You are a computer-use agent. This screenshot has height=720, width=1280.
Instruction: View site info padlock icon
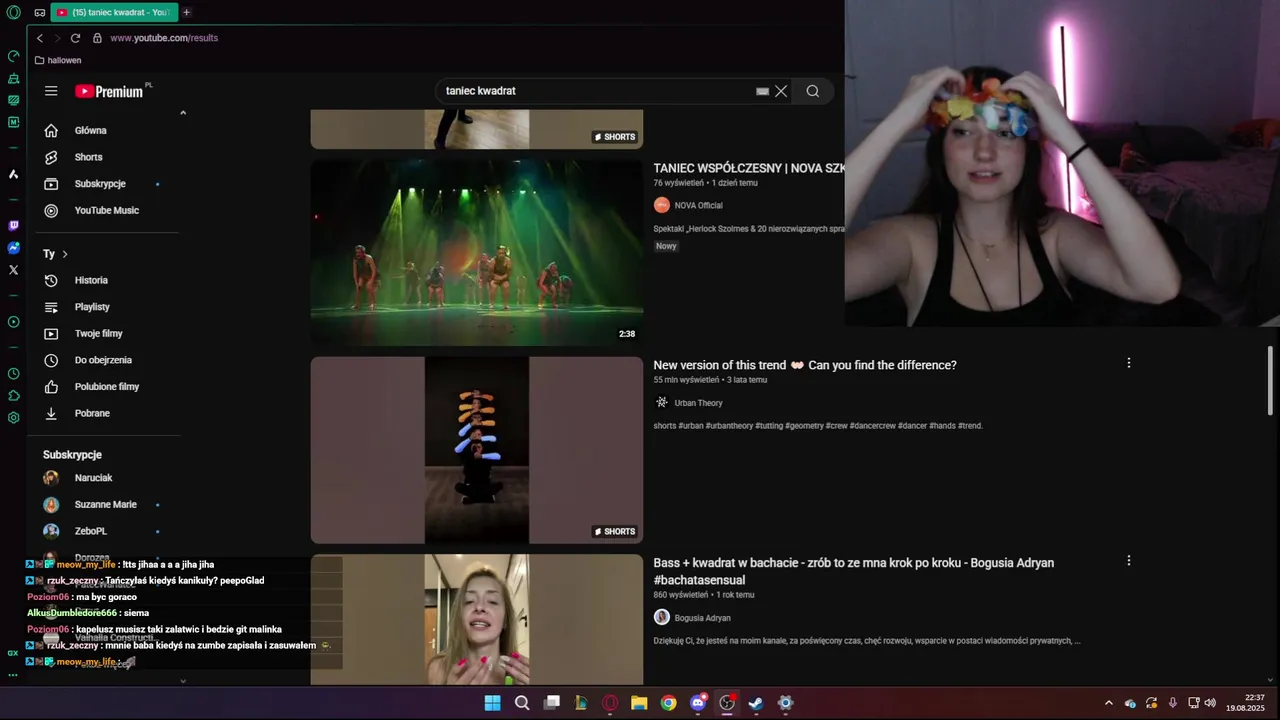tap(97, 38)
